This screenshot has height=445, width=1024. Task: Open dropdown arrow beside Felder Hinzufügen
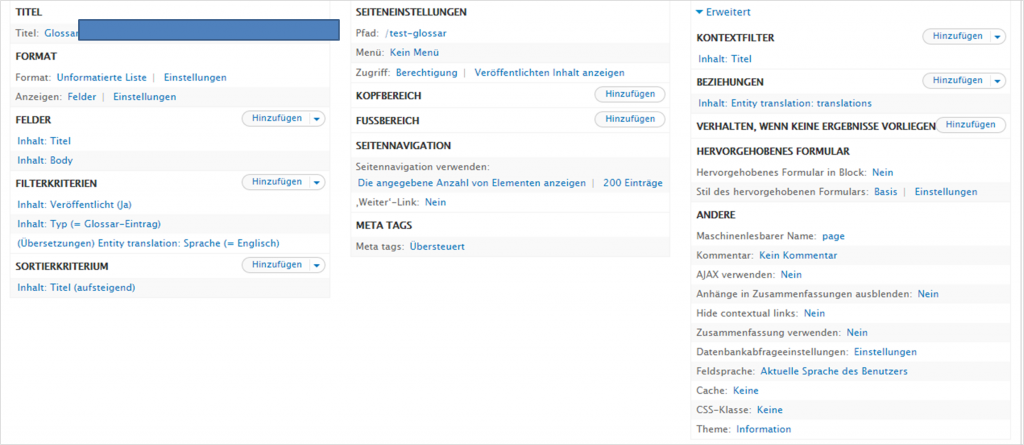pyautogui.click(x=318, y=118)
